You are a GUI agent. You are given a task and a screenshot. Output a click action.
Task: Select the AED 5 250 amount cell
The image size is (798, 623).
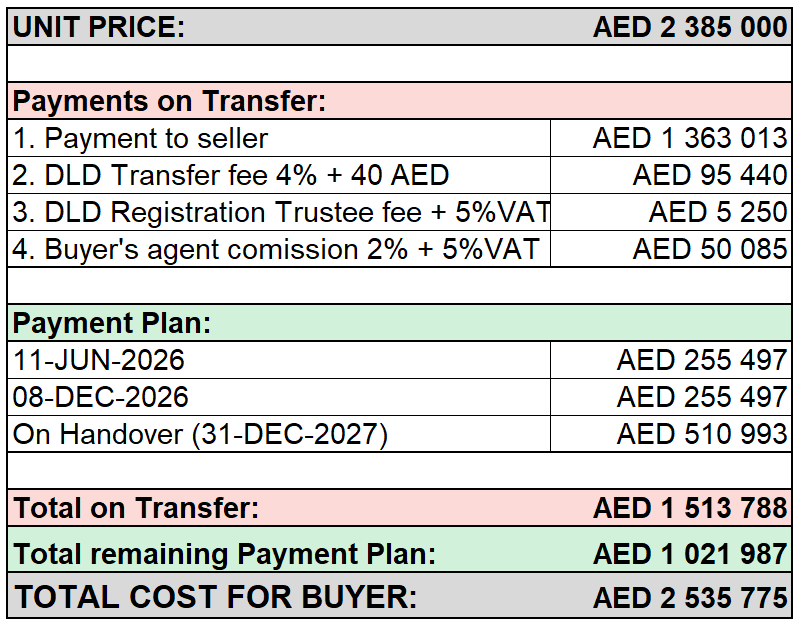(671, 212)
